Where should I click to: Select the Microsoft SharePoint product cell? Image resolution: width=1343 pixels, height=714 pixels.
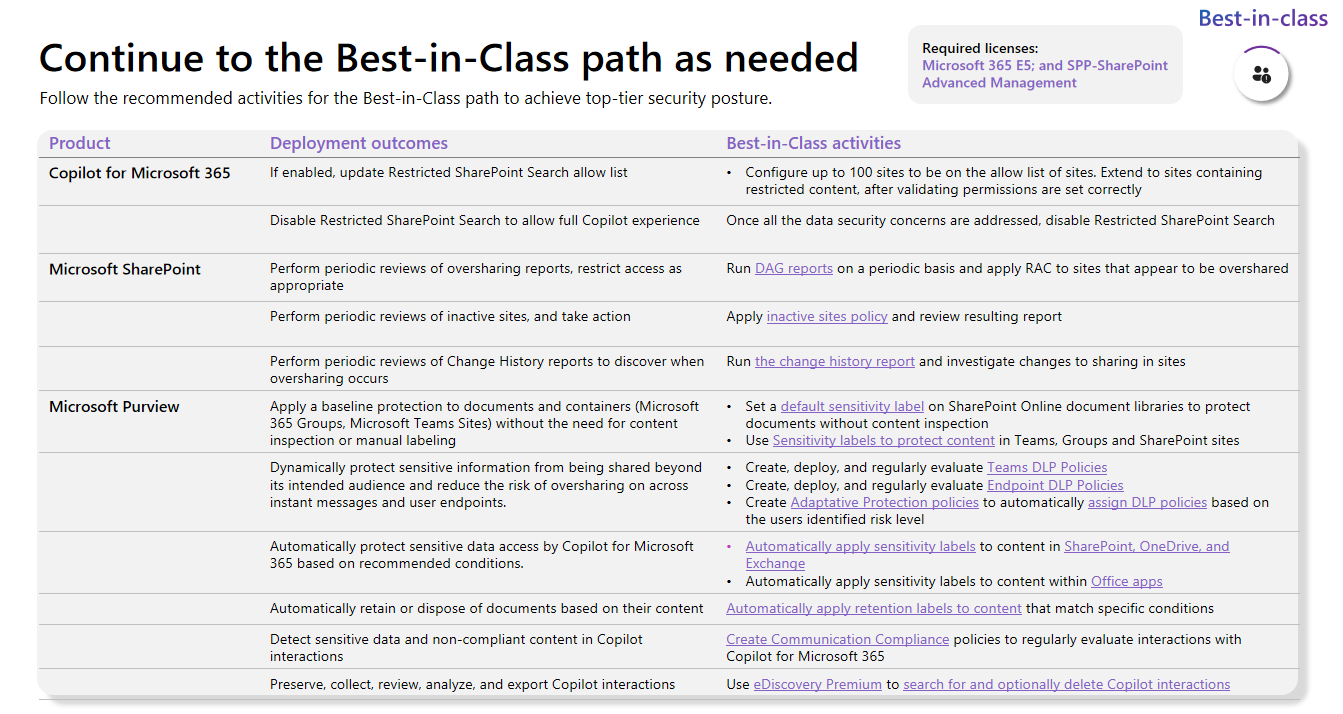tap(125, 268)
